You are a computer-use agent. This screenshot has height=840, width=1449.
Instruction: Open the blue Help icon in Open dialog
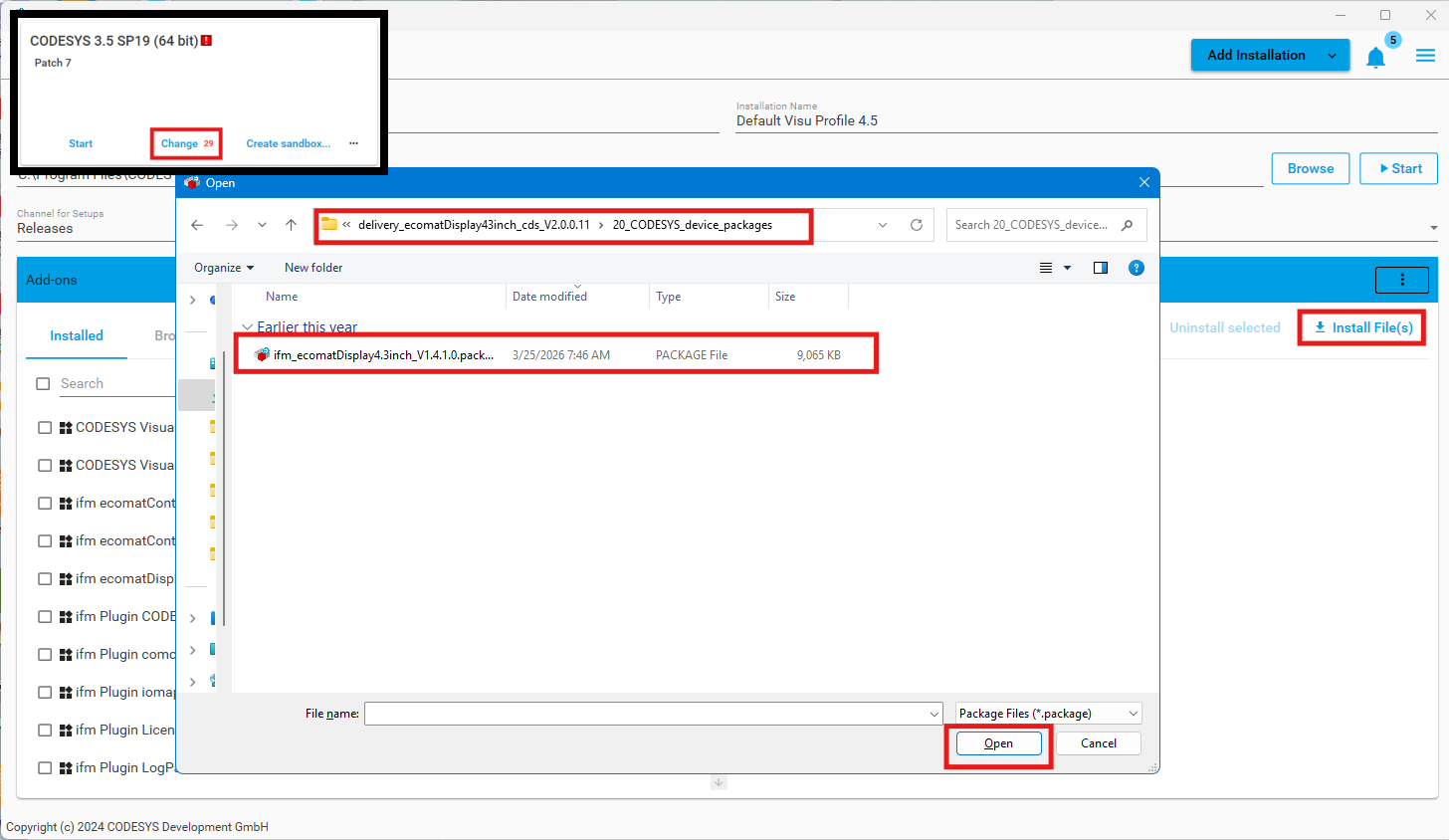pyautogui.click(x=1137, y=268)
